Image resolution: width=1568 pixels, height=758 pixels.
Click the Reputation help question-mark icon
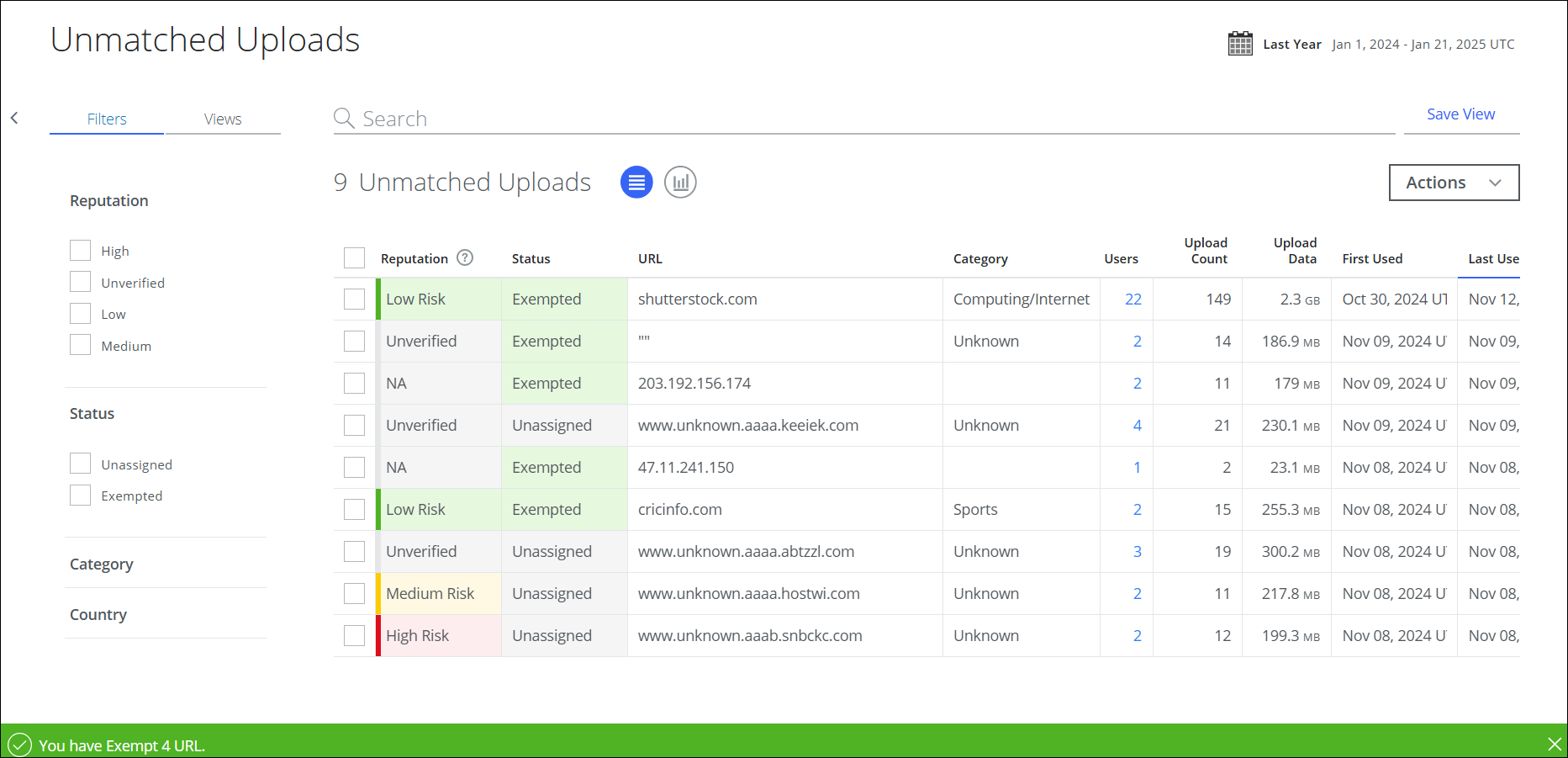click(465, 258)
